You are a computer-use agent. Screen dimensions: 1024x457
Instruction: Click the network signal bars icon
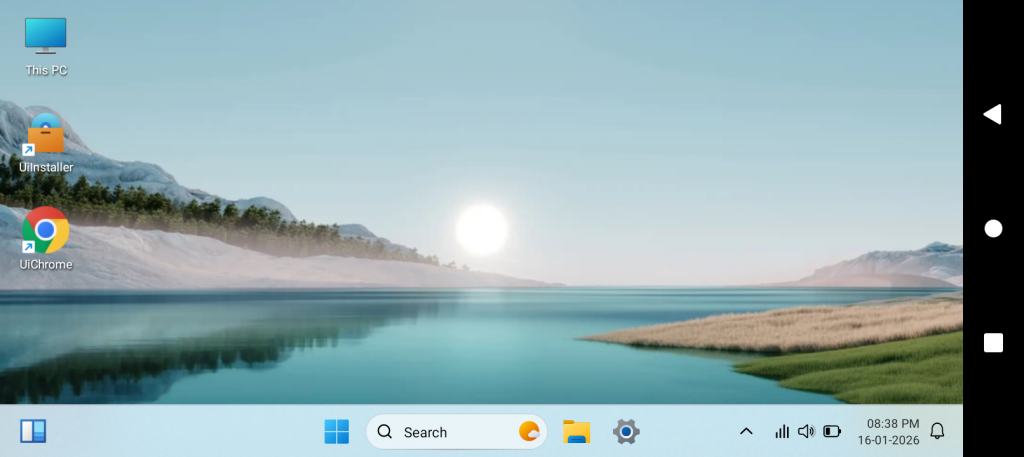click(782, 431)
